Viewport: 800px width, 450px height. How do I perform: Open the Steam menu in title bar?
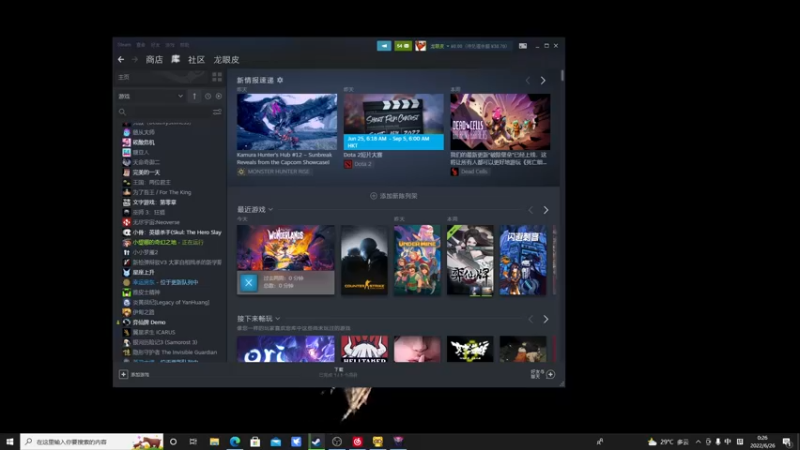[124, 45]
